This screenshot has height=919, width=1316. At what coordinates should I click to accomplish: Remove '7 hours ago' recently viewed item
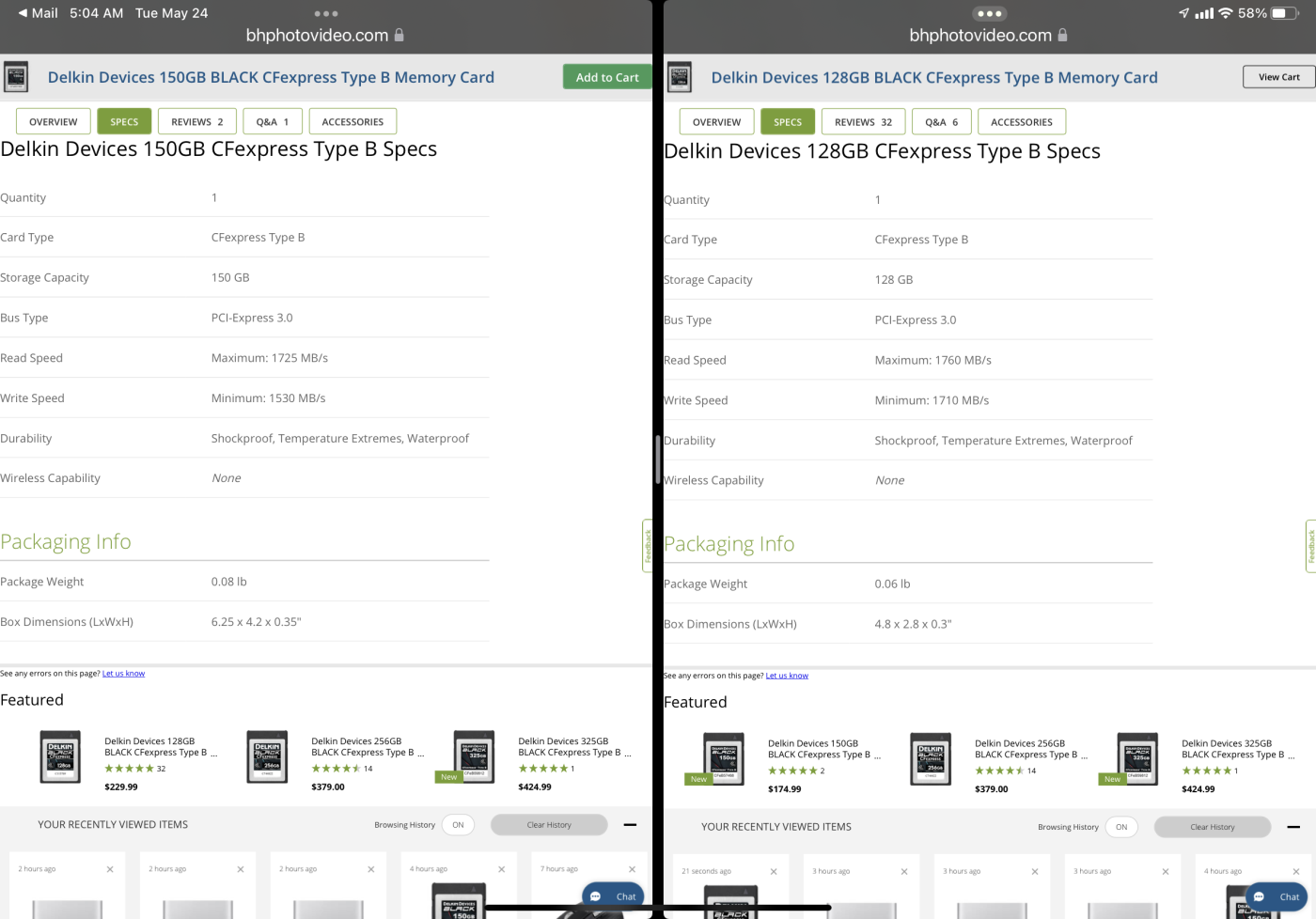[632, 869]
